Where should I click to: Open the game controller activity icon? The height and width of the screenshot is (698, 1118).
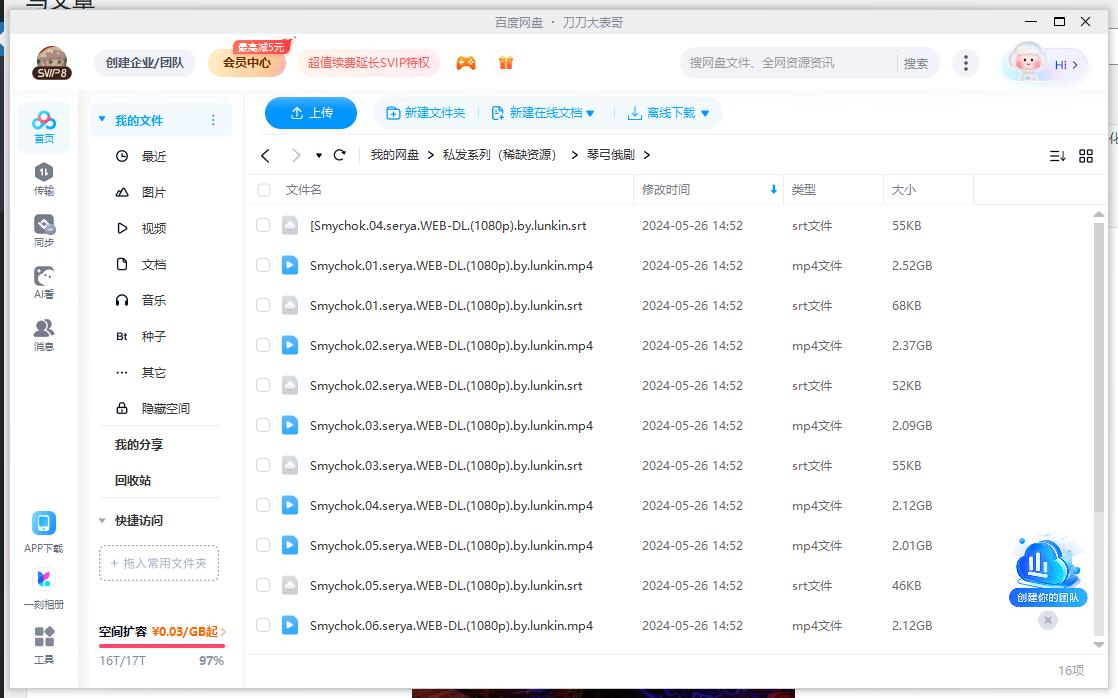[x=466, y=62]
